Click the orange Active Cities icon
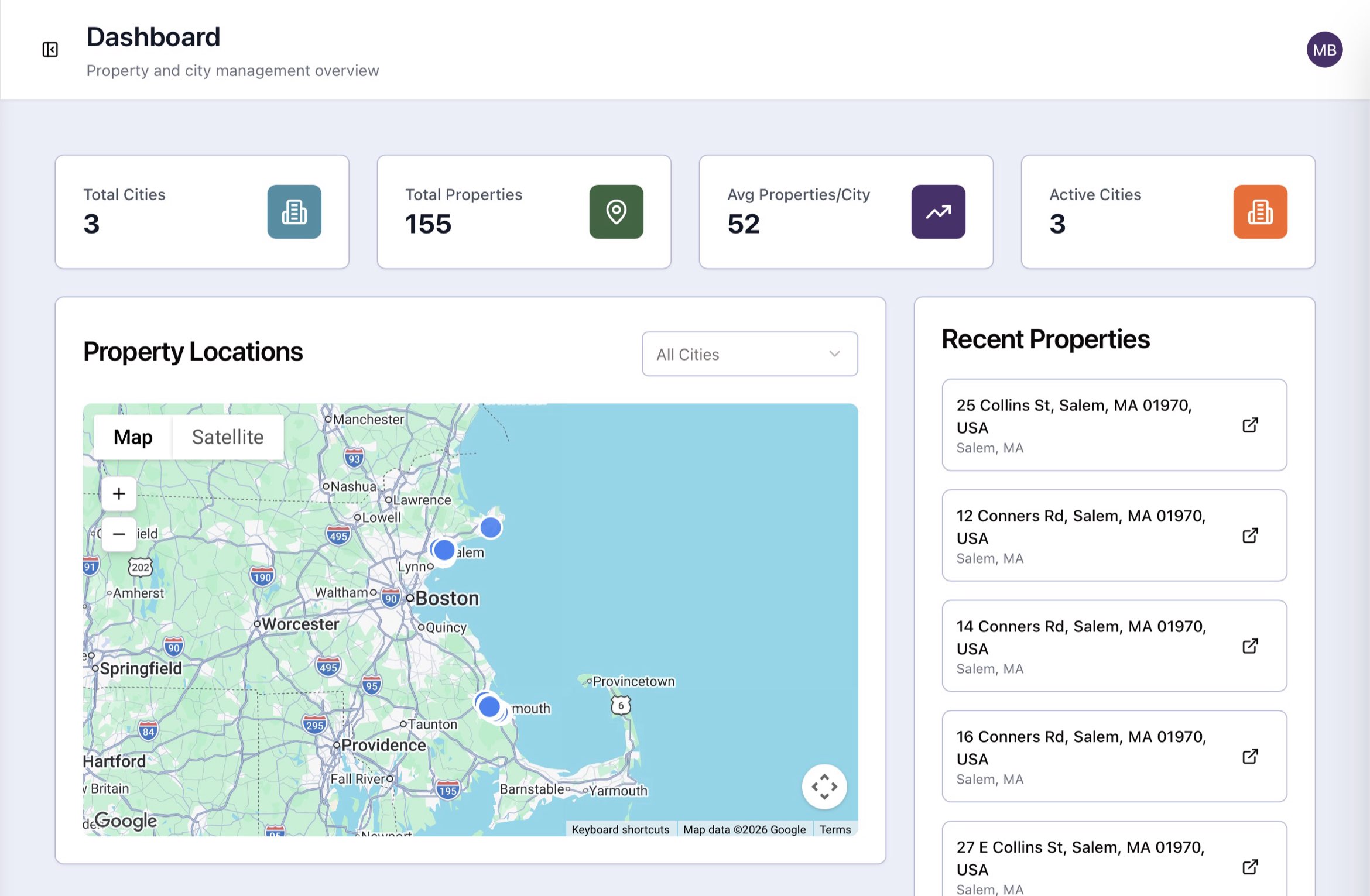The height and width of the screenshot is (896, 1370). coord(1260,212)
